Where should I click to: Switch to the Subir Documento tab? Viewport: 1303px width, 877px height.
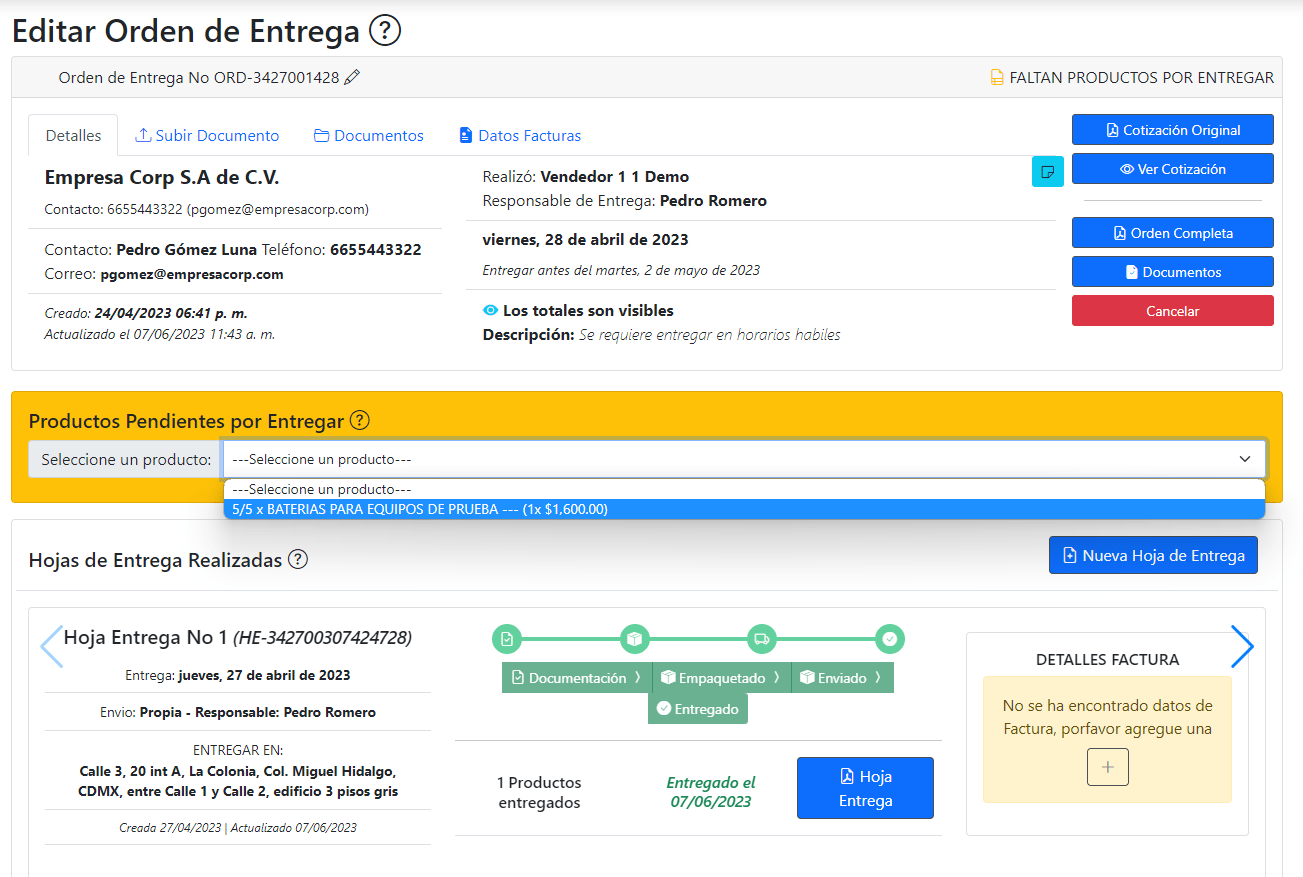pyautogui.click(x=207, y=136)
